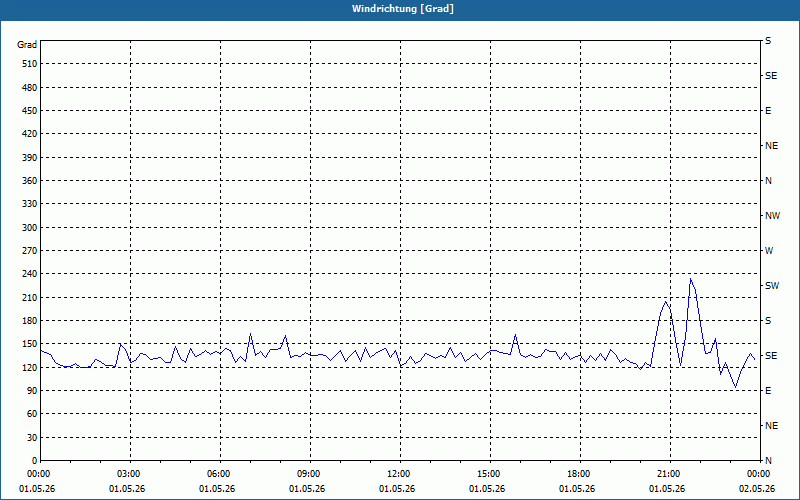Click the lowest dip of the blue line
The width and height of the screenshot is (800, 500).
tap(735, 388)
